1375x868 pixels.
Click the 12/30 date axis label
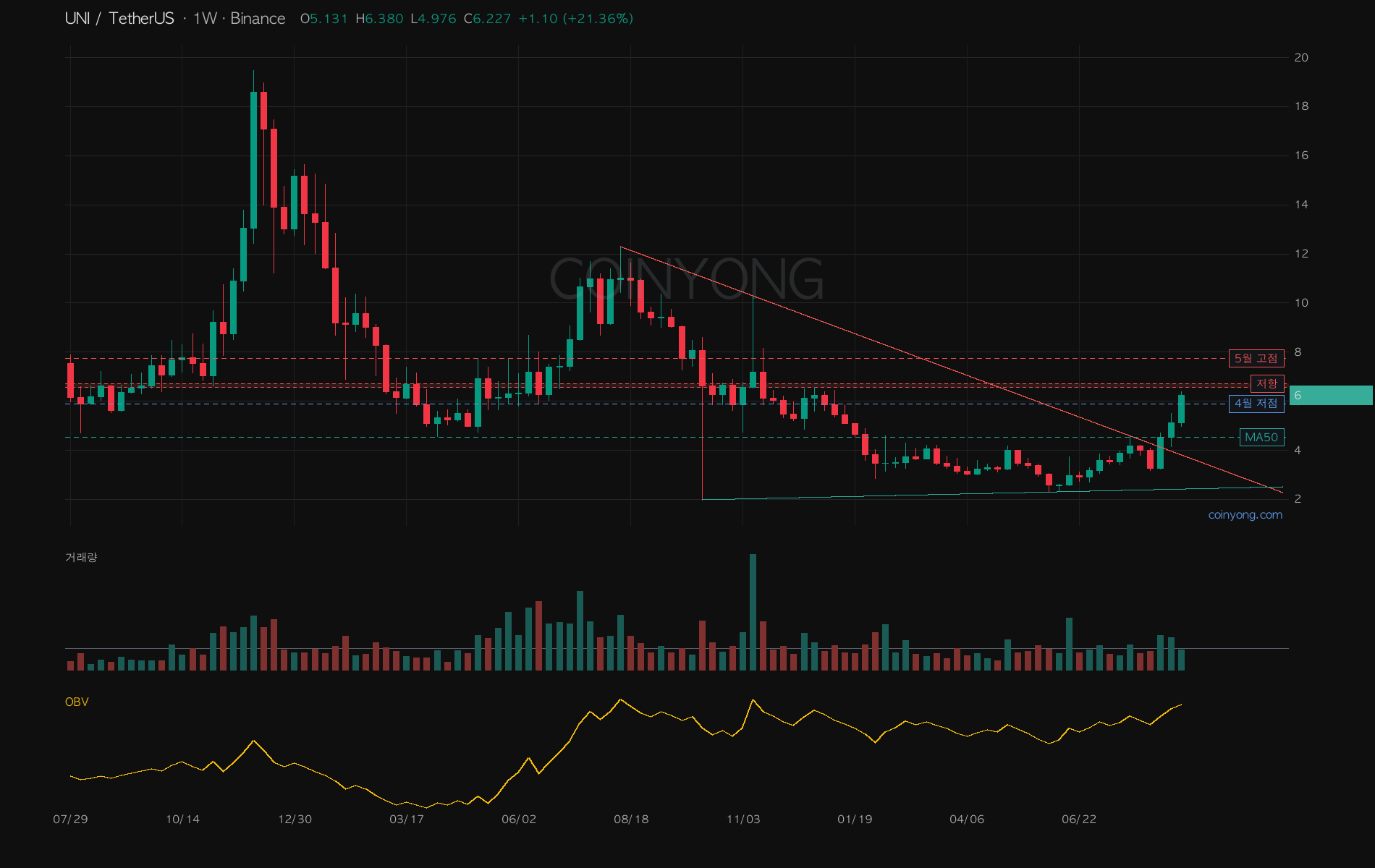295,819
